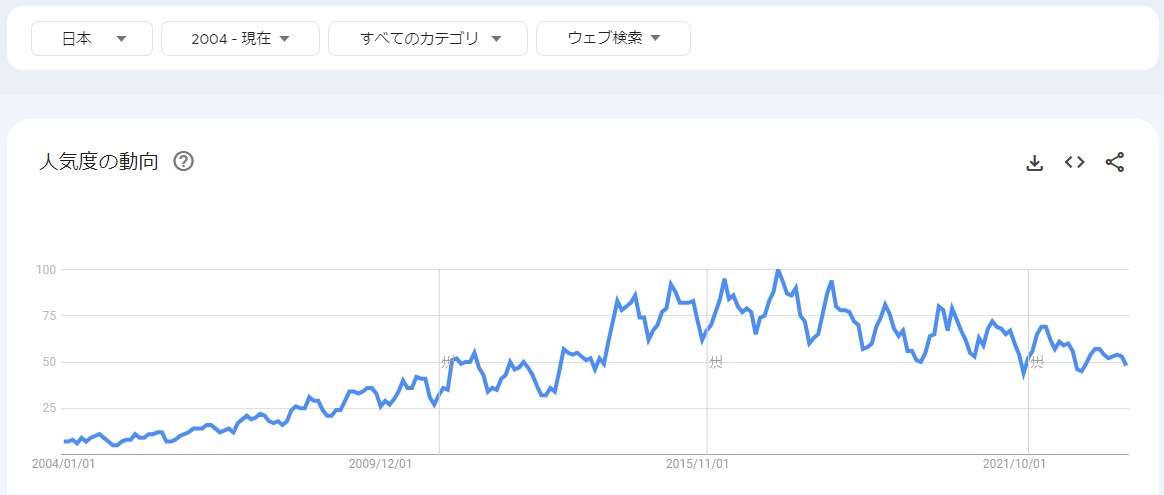
Task: Click the note marker near 2009/12/01 gridline
Action: click(447, 362)
